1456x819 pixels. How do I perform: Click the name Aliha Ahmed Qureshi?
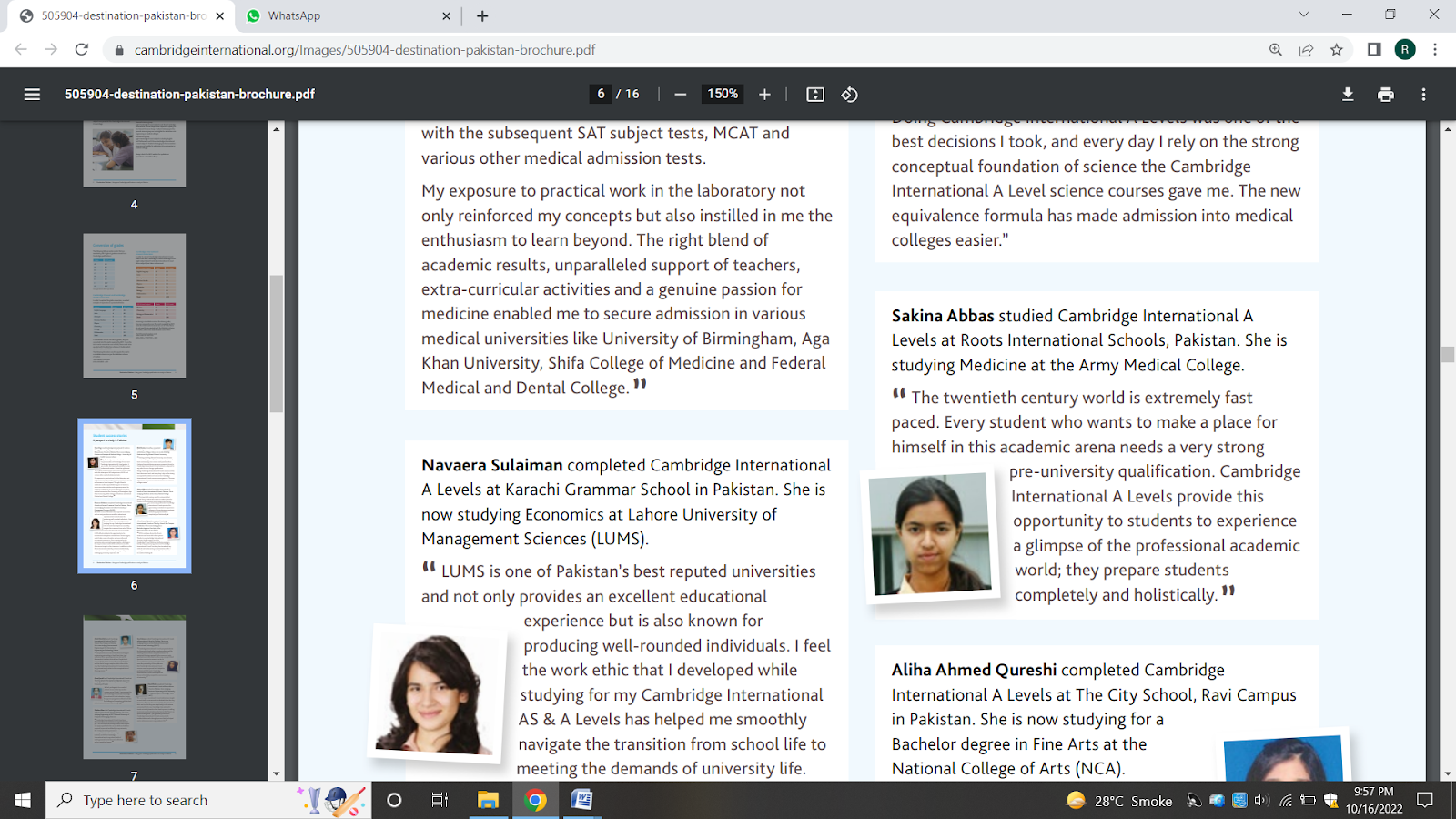[x=974, y=670]
